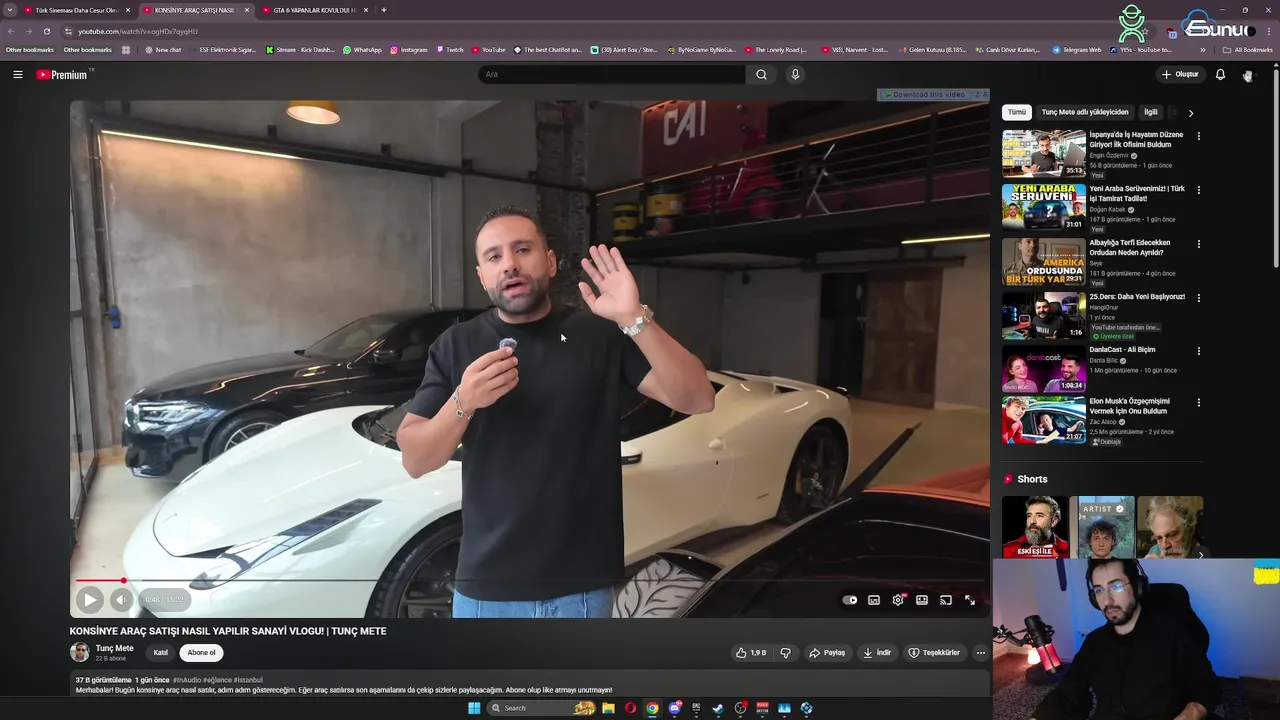This screenshot has height=720, width=1280.
Task: Open Yeni Araba Serüvenimiz video thumbnail
Action: (1044, 207)
